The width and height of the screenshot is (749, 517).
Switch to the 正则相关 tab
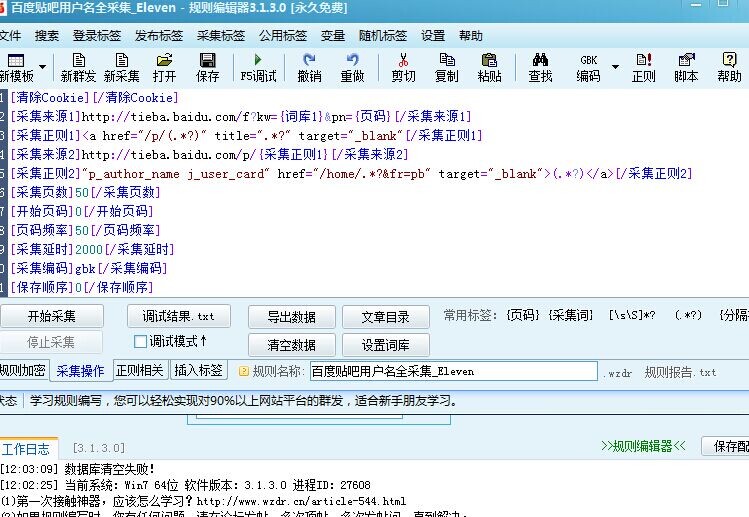coord(140,370)
